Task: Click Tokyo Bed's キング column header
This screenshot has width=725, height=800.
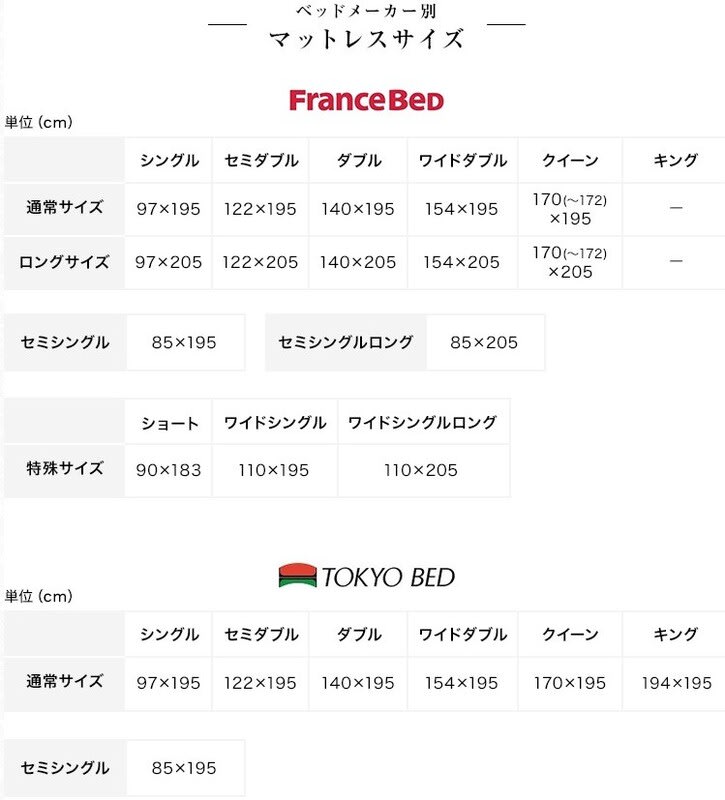Action: pyautogui.click(x=676, y=635)
